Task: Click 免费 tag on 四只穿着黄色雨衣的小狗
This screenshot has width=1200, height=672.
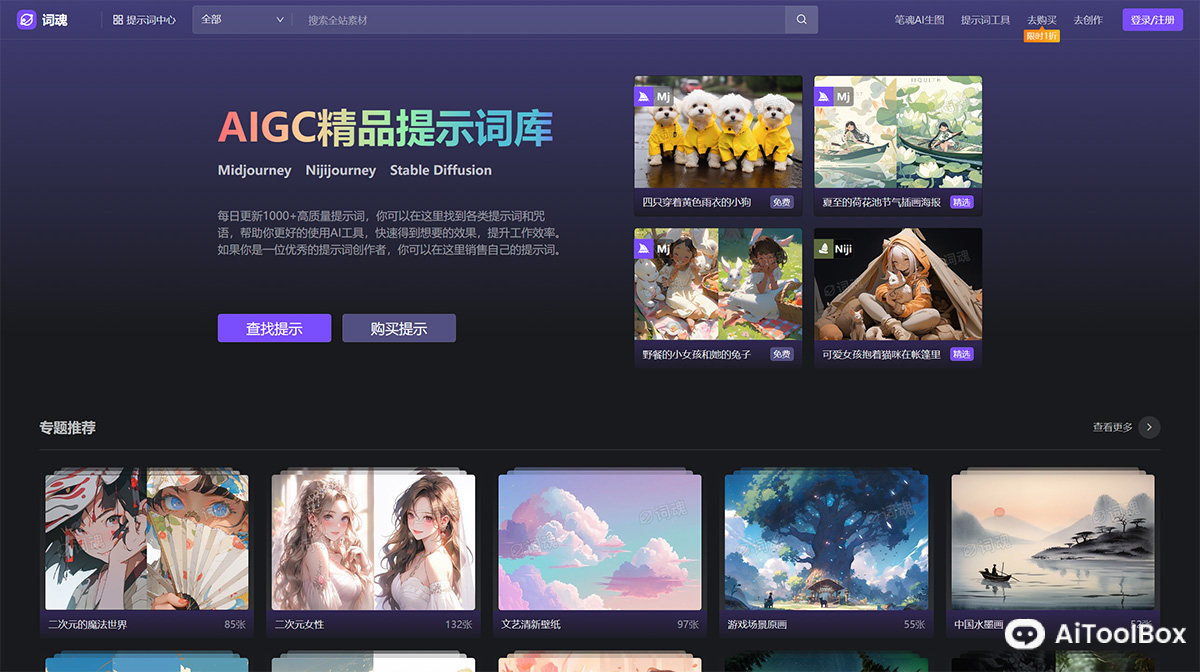Action: coord(782,202)
